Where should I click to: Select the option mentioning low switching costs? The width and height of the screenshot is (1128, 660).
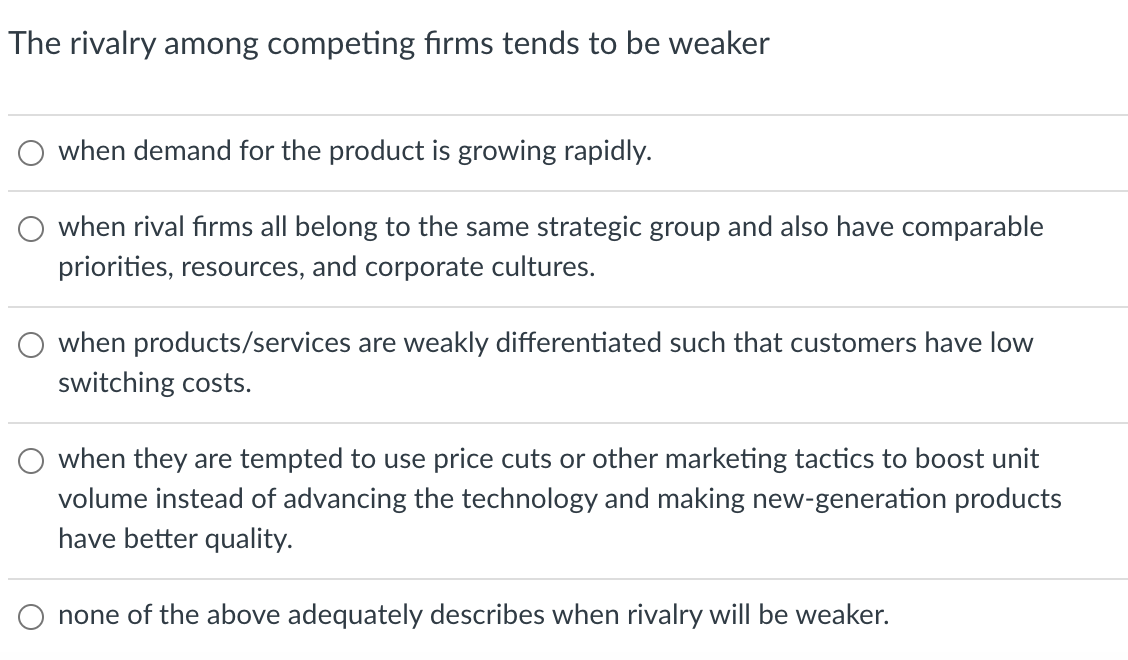point(30,344)
